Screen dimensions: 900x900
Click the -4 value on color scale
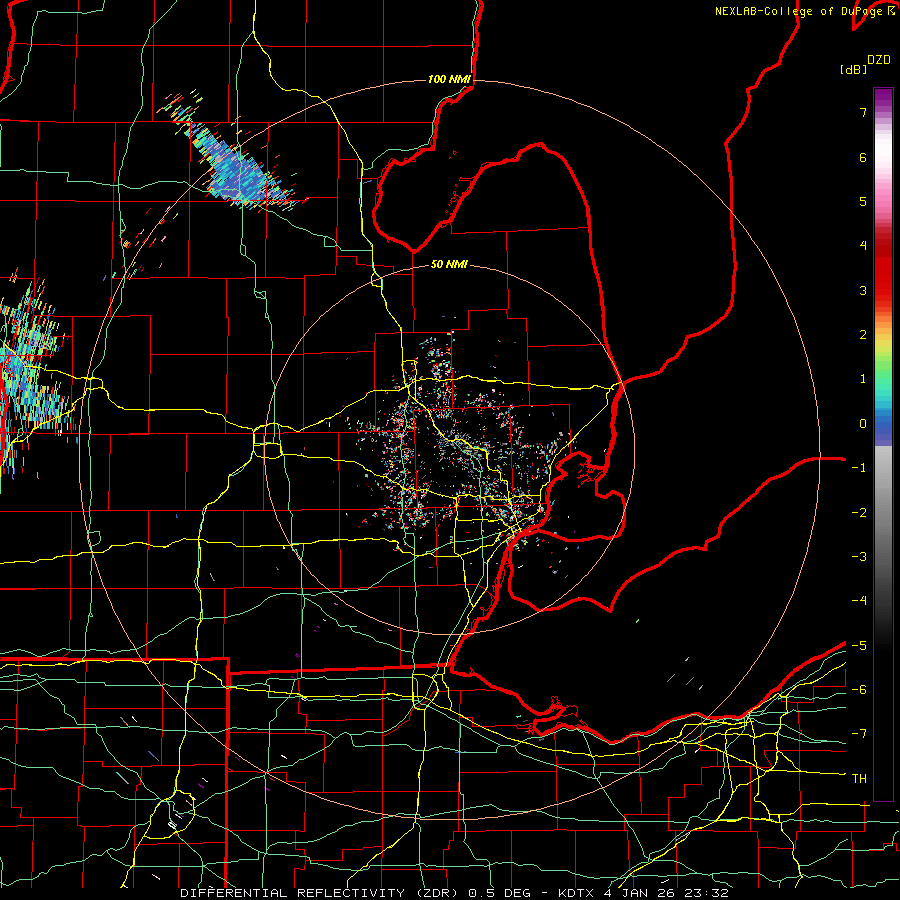tap(859, 601)
